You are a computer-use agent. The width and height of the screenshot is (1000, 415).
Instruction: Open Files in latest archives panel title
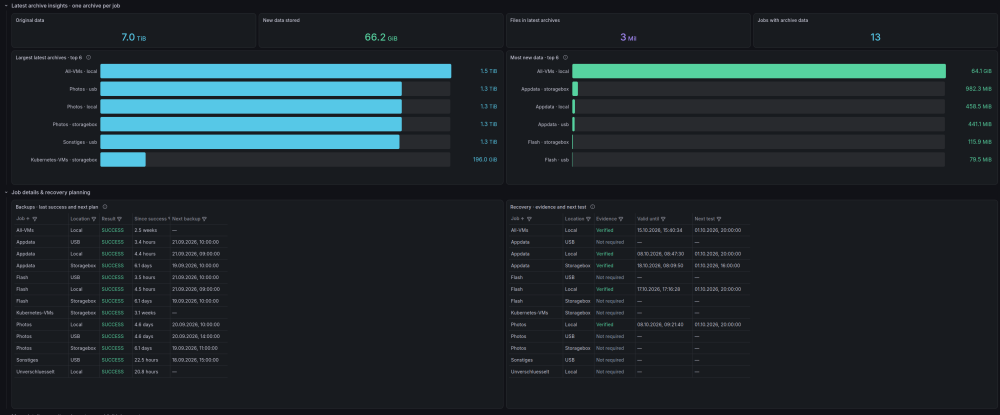point(535,20)
